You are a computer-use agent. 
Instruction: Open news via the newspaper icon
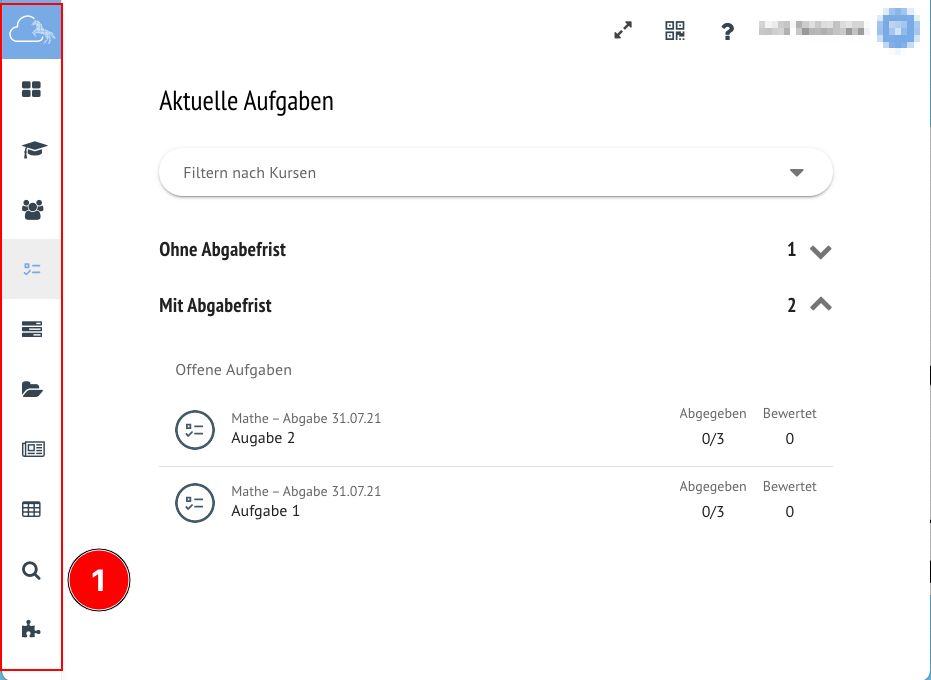coord(32,449)
